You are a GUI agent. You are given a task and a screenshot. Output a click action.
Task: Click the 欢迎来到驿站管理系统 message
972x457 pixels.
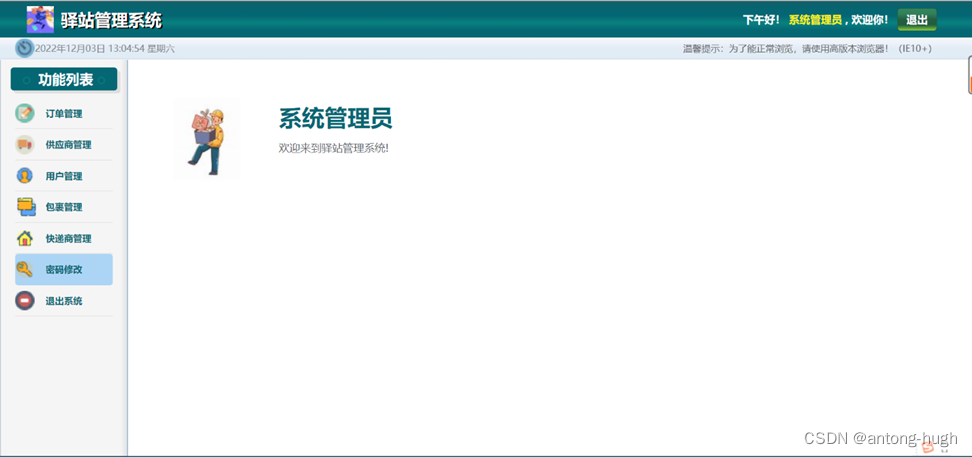coord(334,148)
